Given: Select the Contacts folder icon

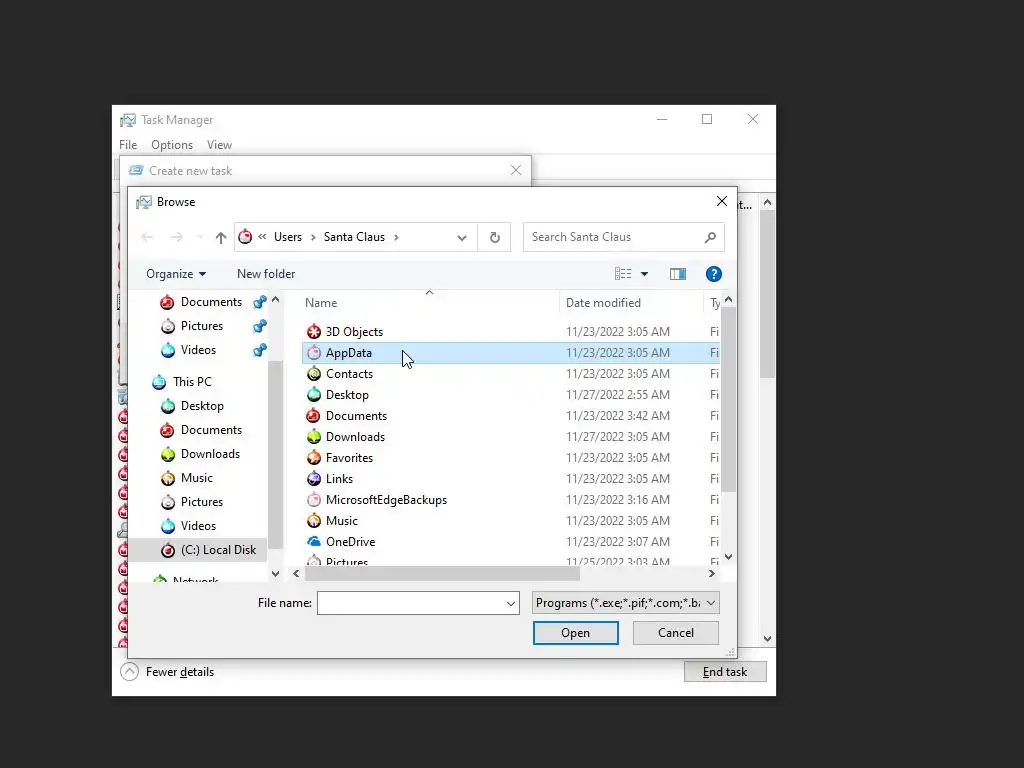Looking at the screenshot, I should (x=314, y=373).
